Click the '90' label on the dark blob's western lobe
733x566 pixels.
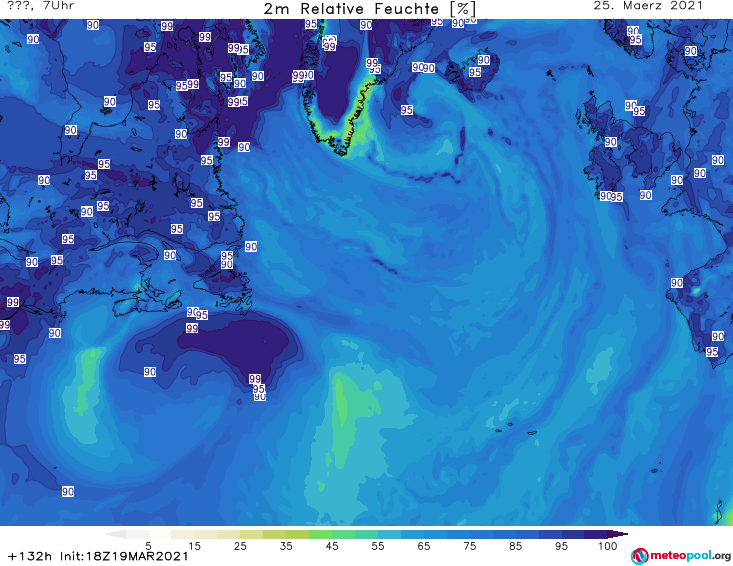click(x=150, y=372)
